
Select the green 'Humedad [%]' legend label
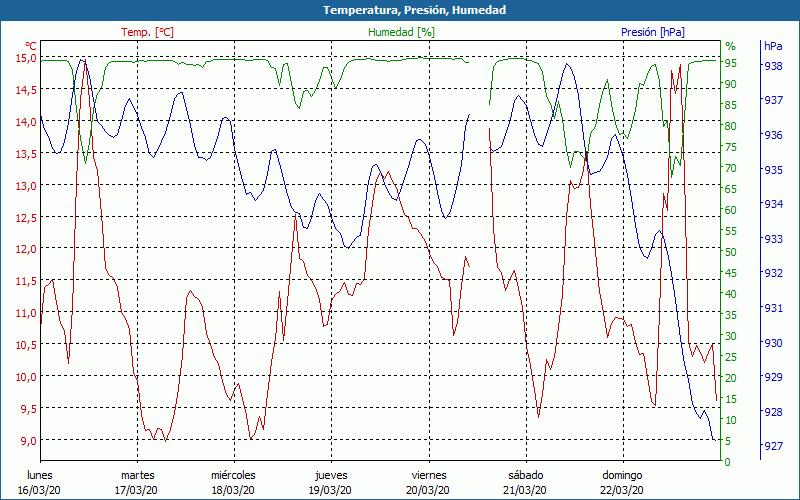(402, 32)
